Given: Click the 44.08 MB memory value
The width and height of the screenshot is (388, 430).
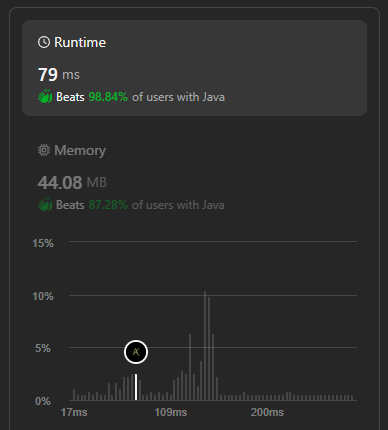Looking at the screenshot, I should pos(72,182).
